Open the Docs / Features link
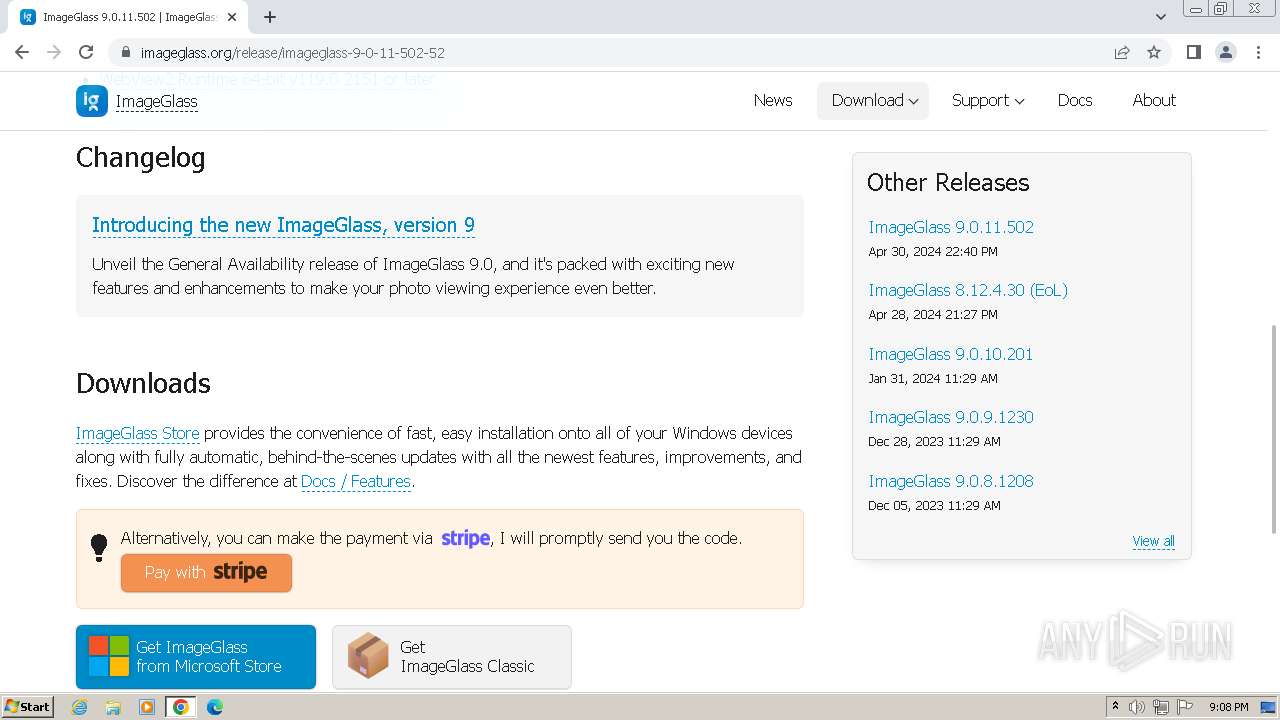The height and width of the screenshot is (720, 1280). pyautogui.click(x=356, y=481)
